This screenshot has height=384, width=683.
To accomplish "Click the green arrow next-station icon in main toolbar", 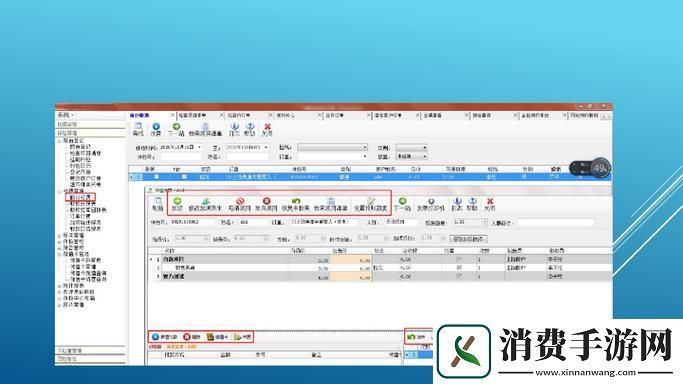I will [x=176, y=127].
